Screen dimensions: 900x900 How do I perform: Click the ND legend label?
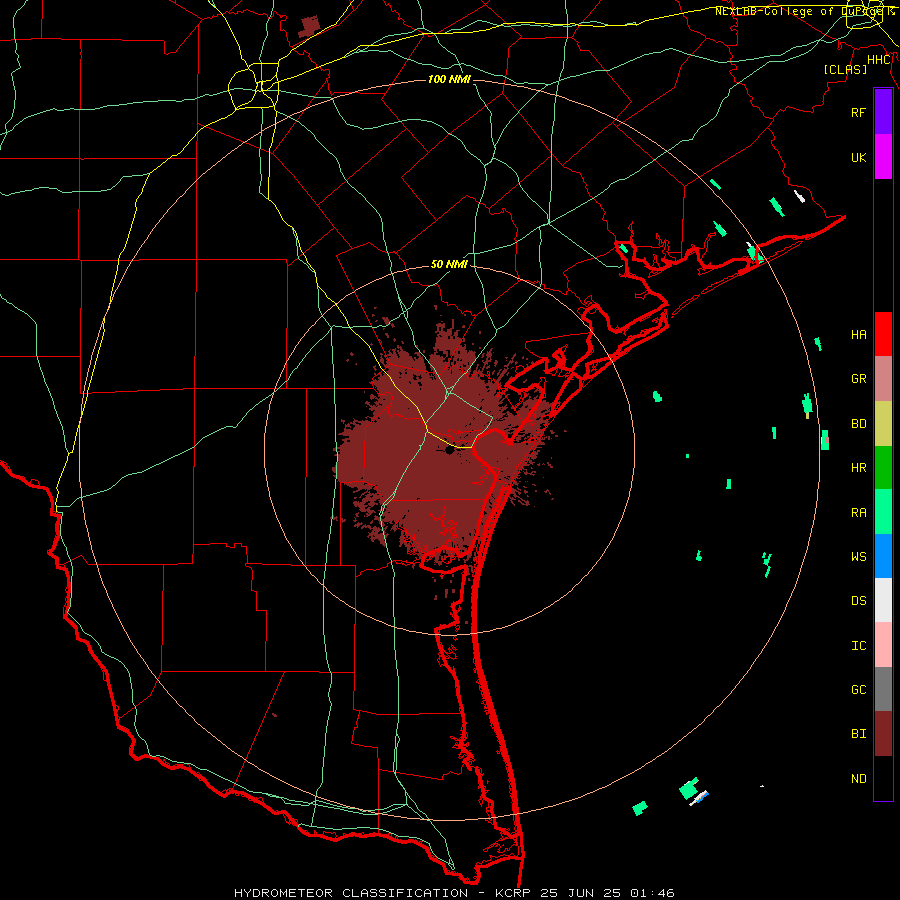pyautogui.click(x=859, y=779)
